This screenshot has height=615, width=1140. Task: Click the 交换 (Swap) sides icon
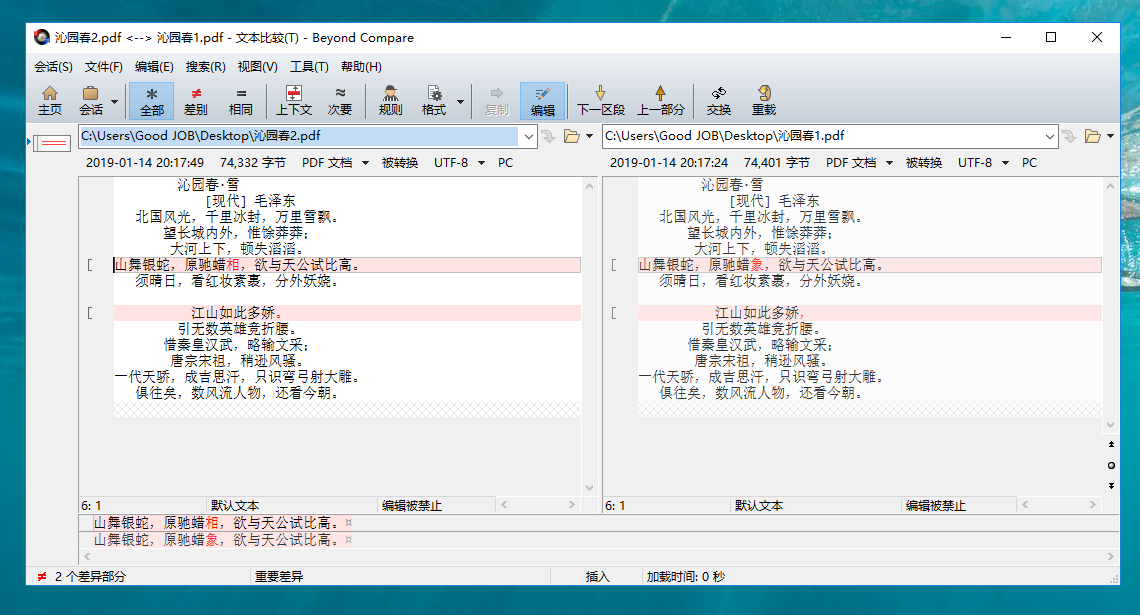click(718, 100)
